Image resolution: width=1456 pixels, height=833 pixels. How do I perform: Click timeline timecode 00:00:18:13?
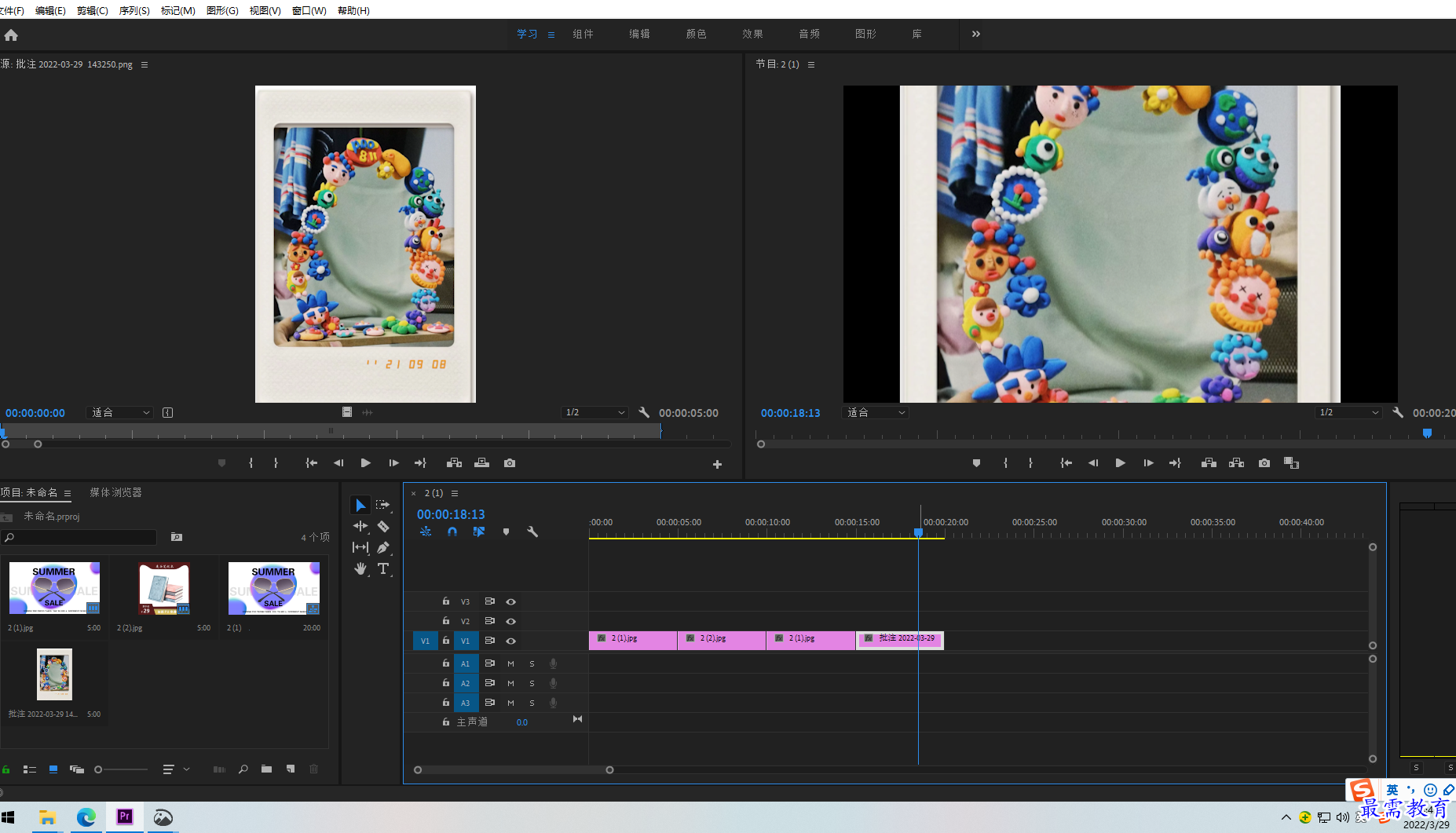click(451, 514)
